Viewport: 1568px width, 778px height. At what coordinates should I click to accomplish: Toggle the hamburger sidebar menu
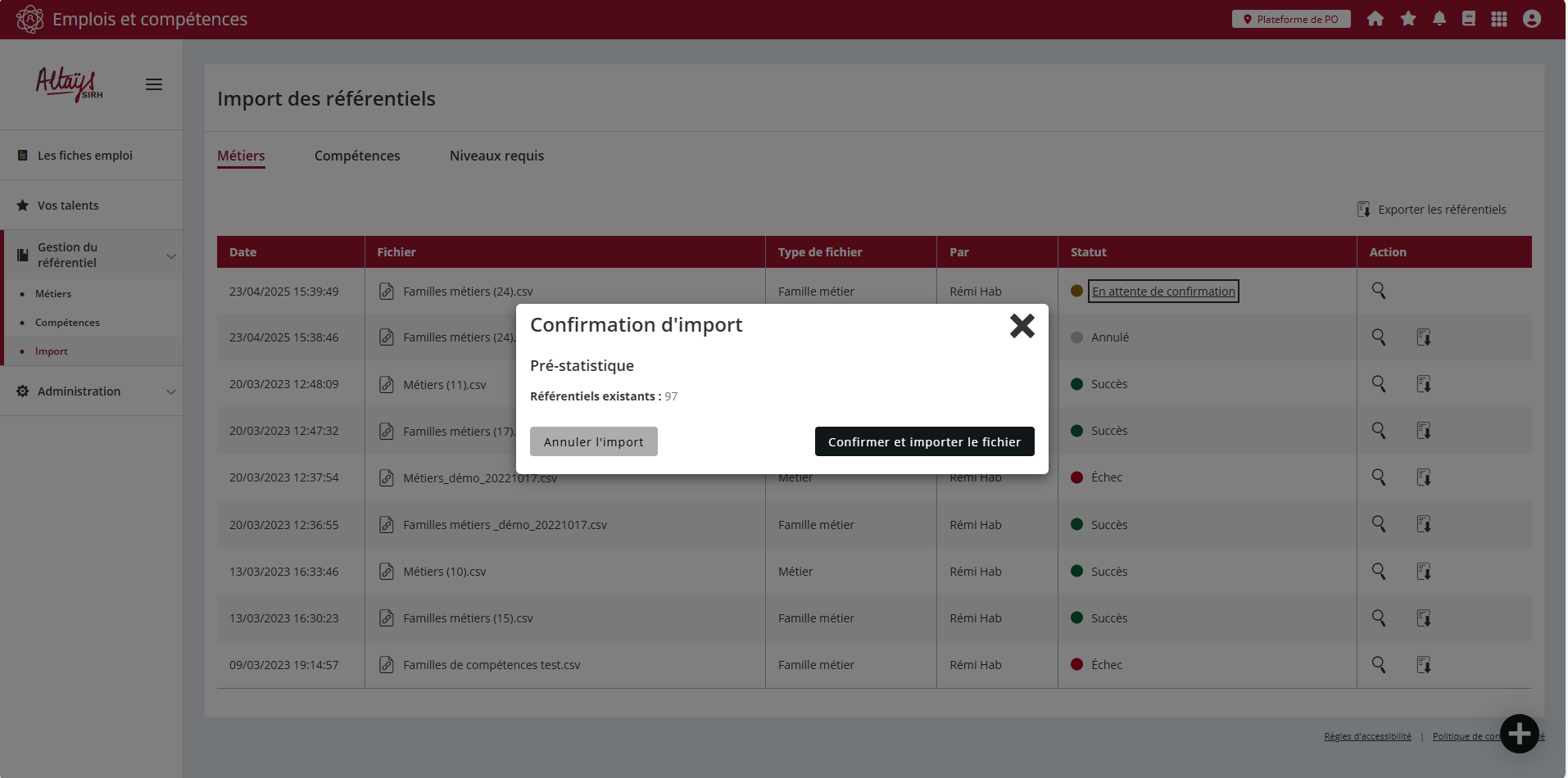154,84
